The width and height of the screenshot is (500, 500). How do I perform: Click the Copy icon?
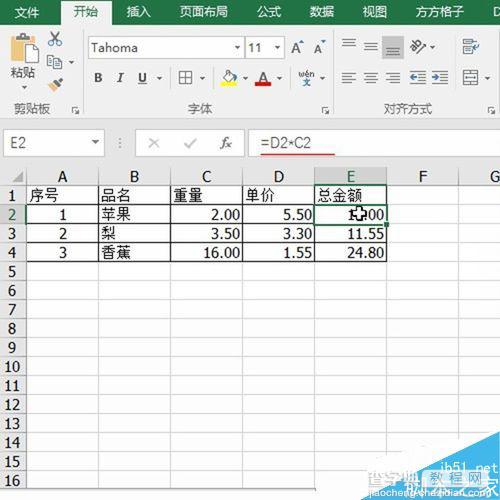point(54,62)
